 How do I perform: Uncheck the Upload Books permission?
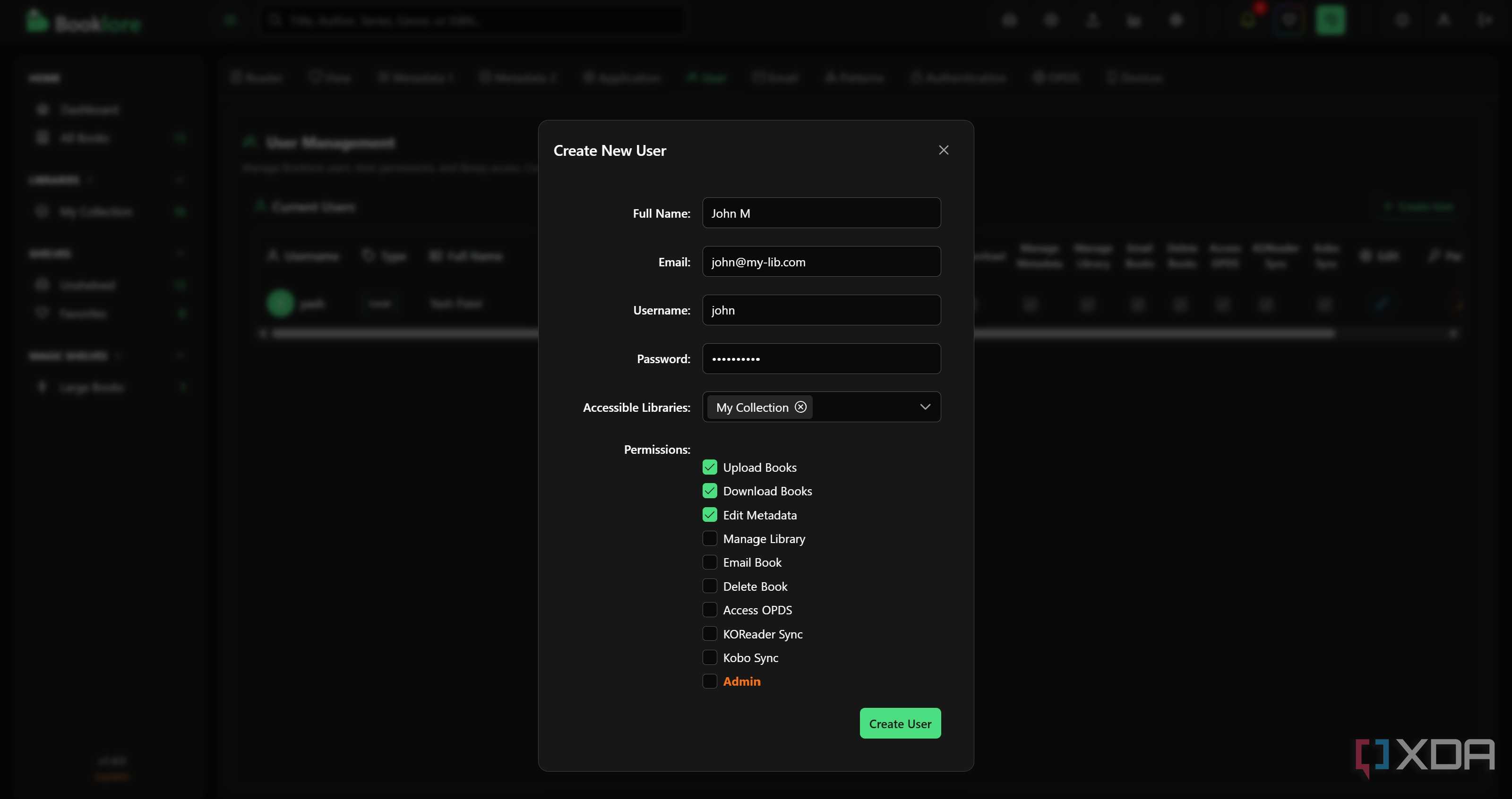point(710,467)
